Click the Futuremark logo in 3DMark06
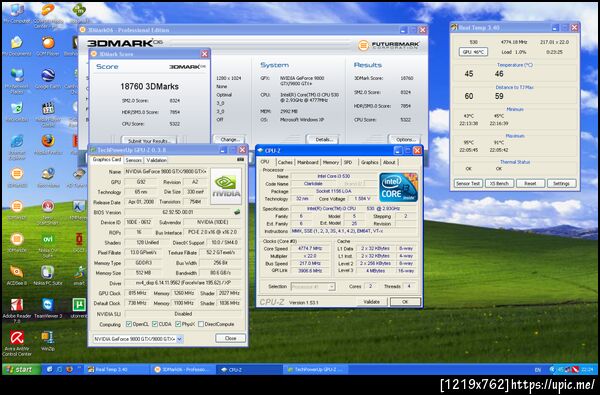Screen dimensions: 600x395 [x=388, y=45]
